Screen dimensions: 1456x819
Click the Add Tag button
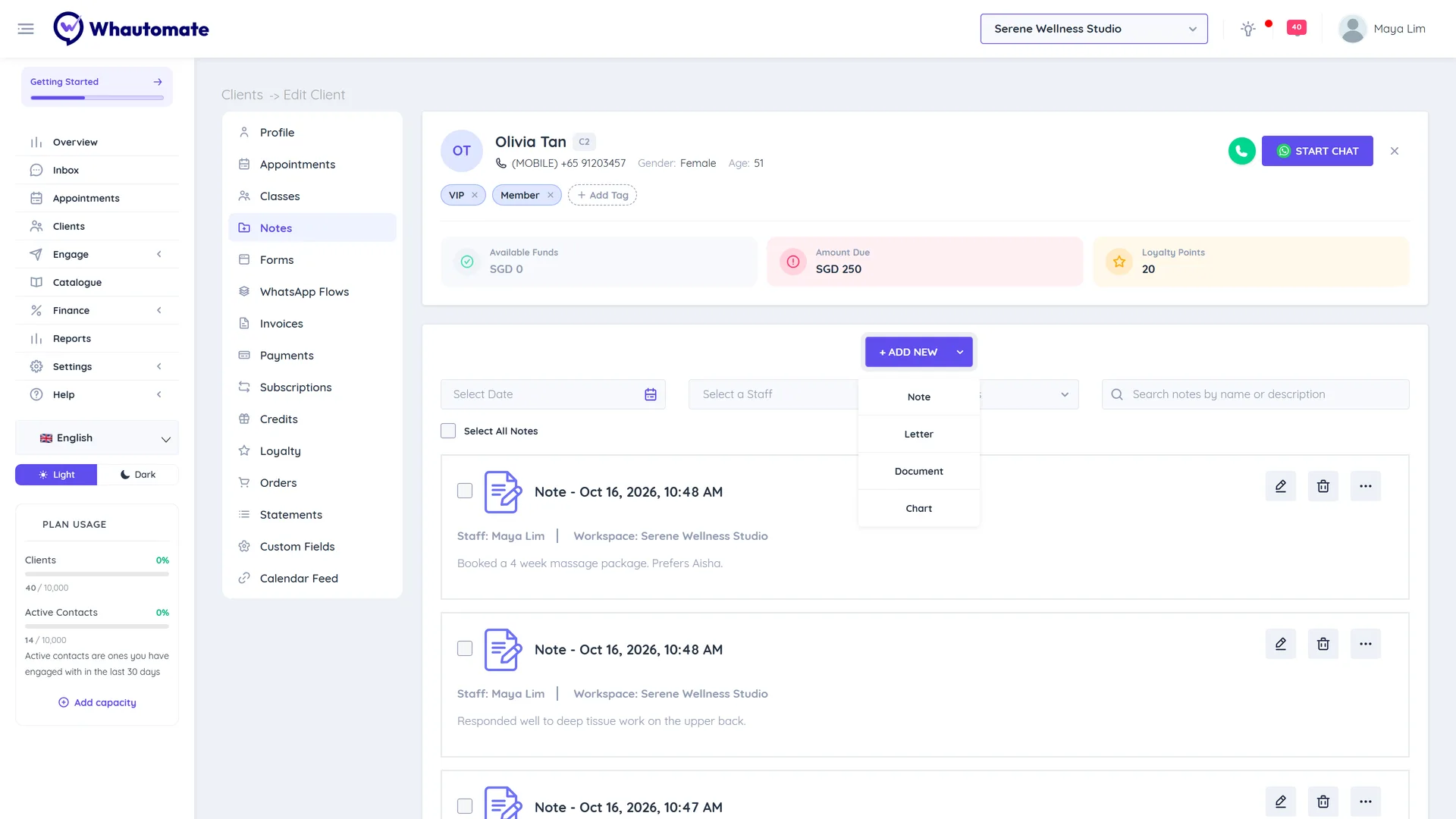click(x=602, y=195)
